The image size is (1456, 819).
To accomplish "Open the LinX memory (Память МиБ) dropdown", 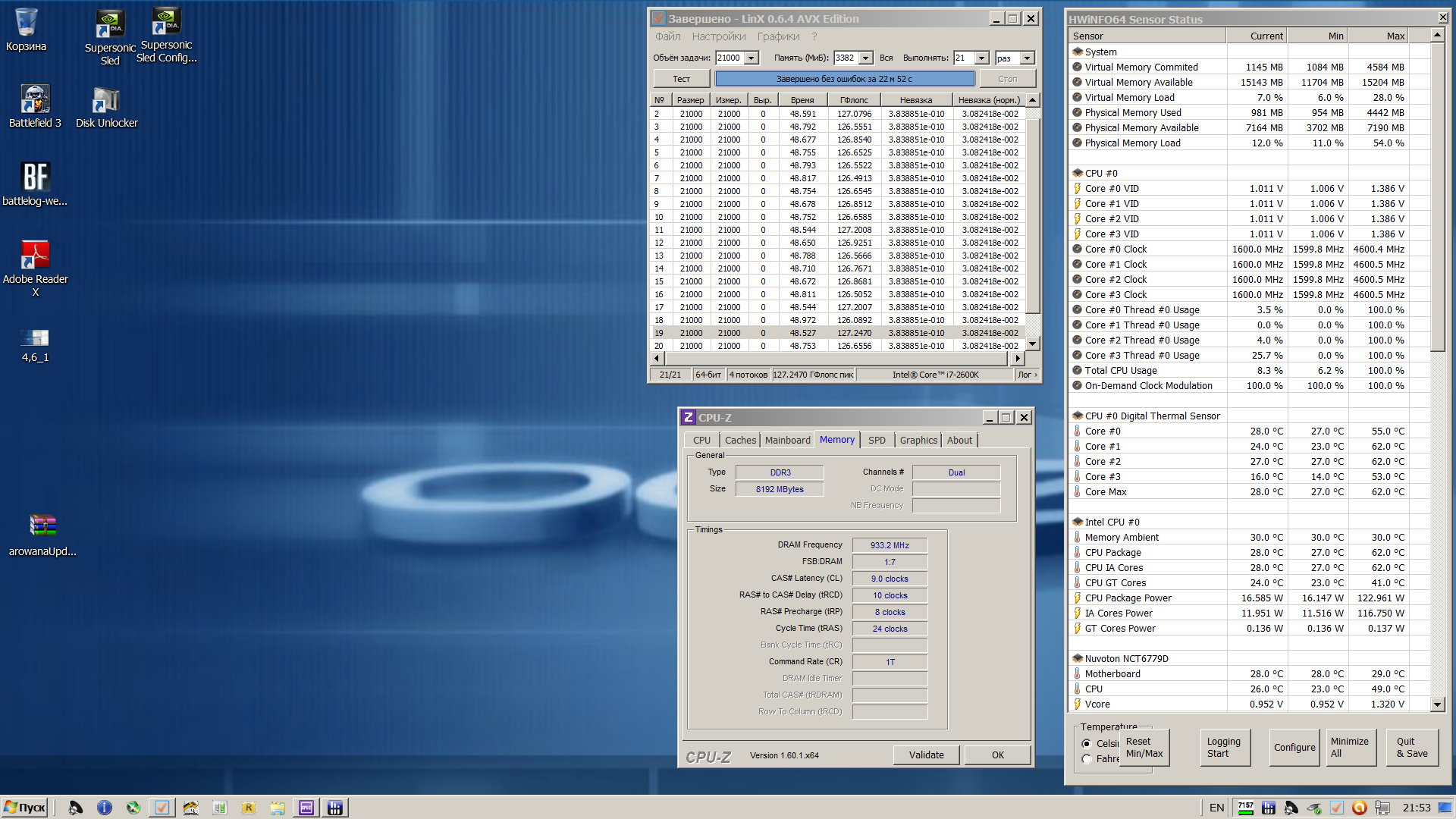I will click(865, 58).
